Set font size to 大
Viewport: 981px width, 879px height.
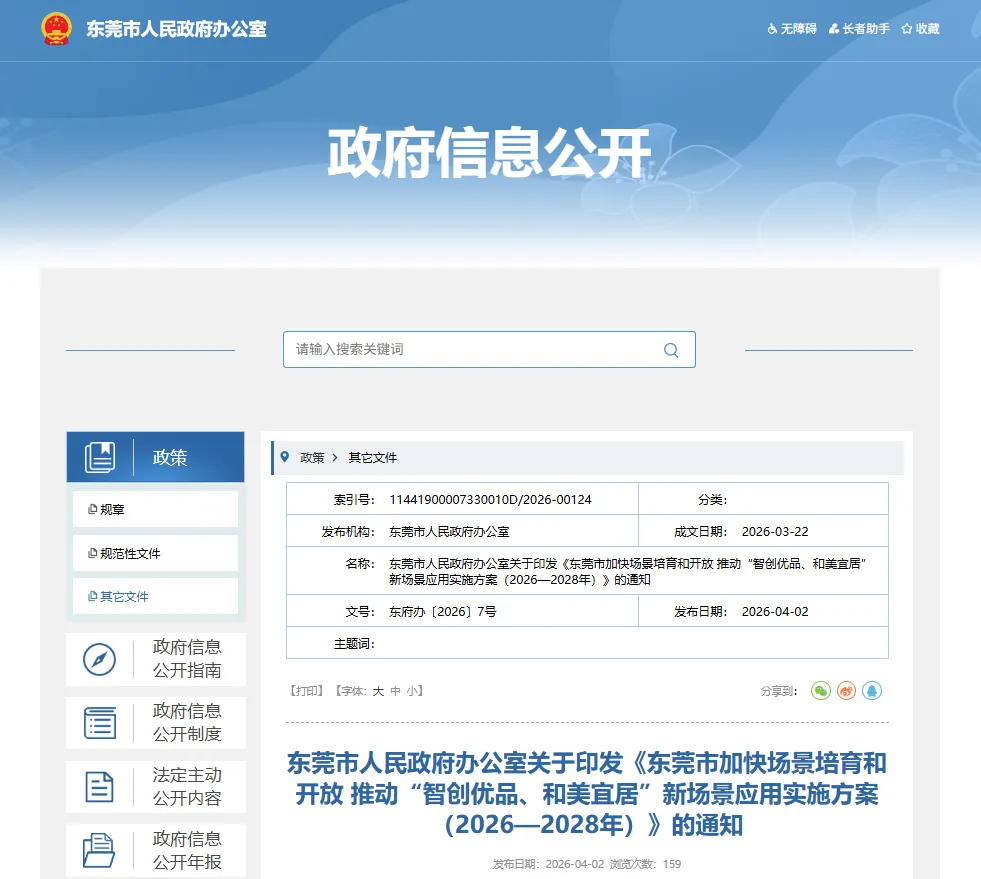pyautogui.click(x=376, y=690)
